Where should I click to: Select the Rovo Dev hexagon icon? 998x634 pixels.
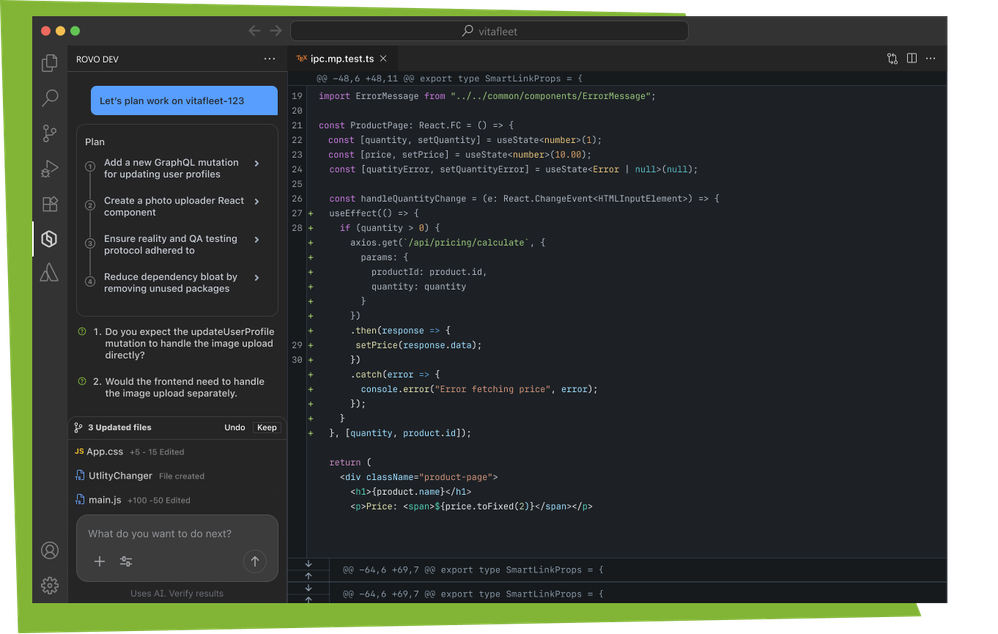pyautogui.click(x=50, y=239)
